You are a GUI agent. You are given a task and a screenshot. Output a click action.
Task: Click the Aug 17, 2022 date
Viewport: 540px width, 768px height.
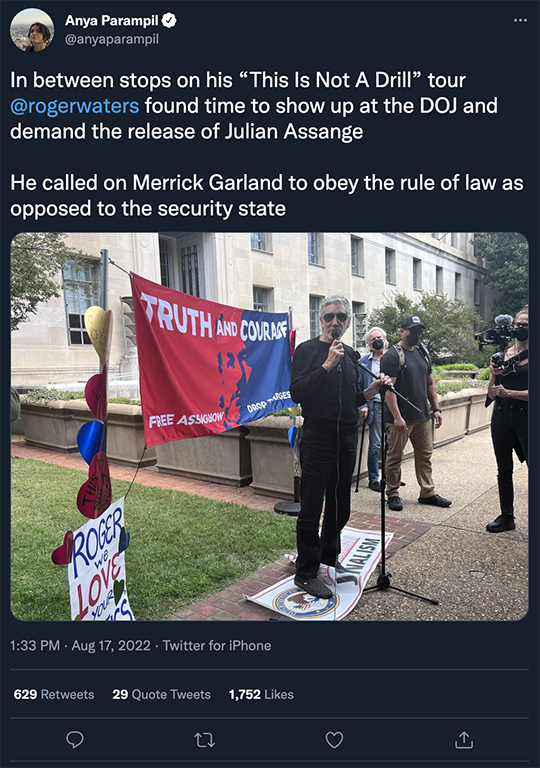[111, 646]
